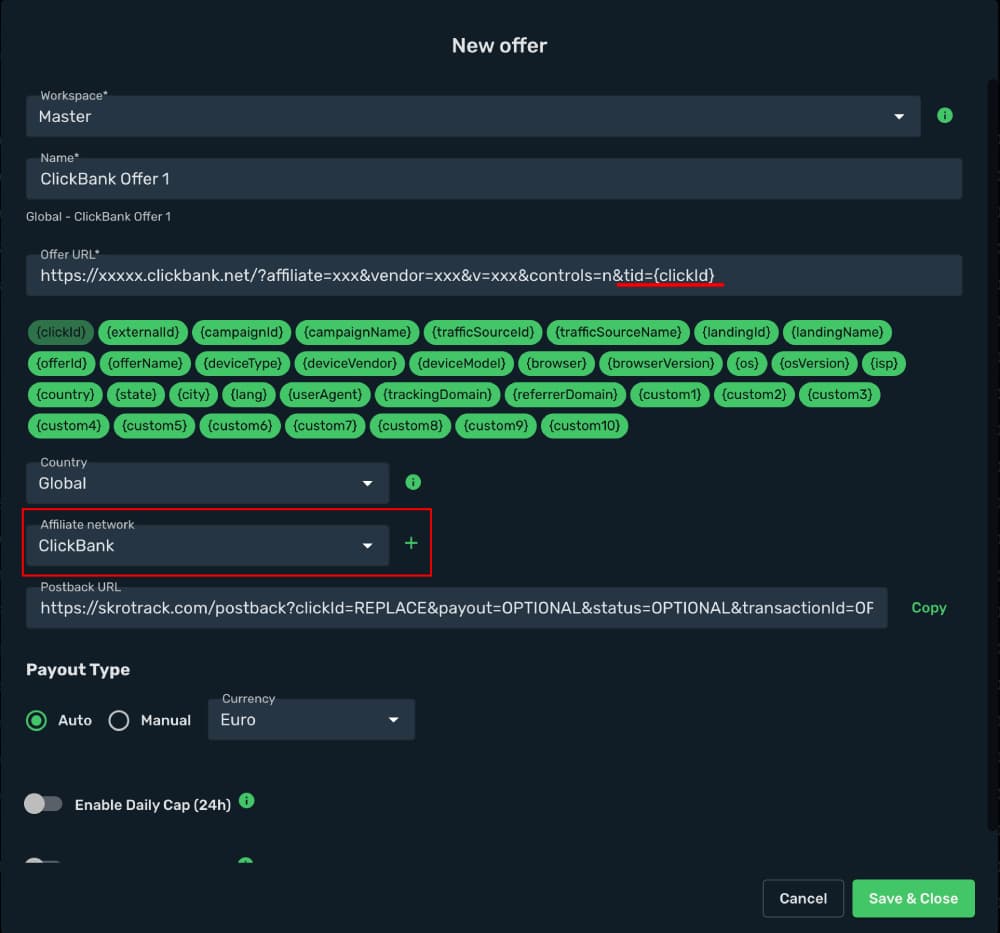The image size is (1000, 933).
Task: Add the {deviceType} token
Action: (x=243, y=364)
